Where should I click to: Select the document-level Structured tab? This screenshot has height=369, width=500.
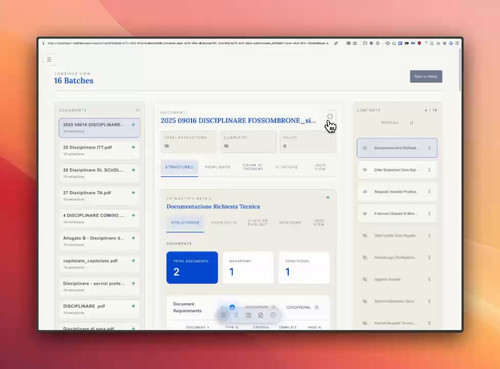179,167
